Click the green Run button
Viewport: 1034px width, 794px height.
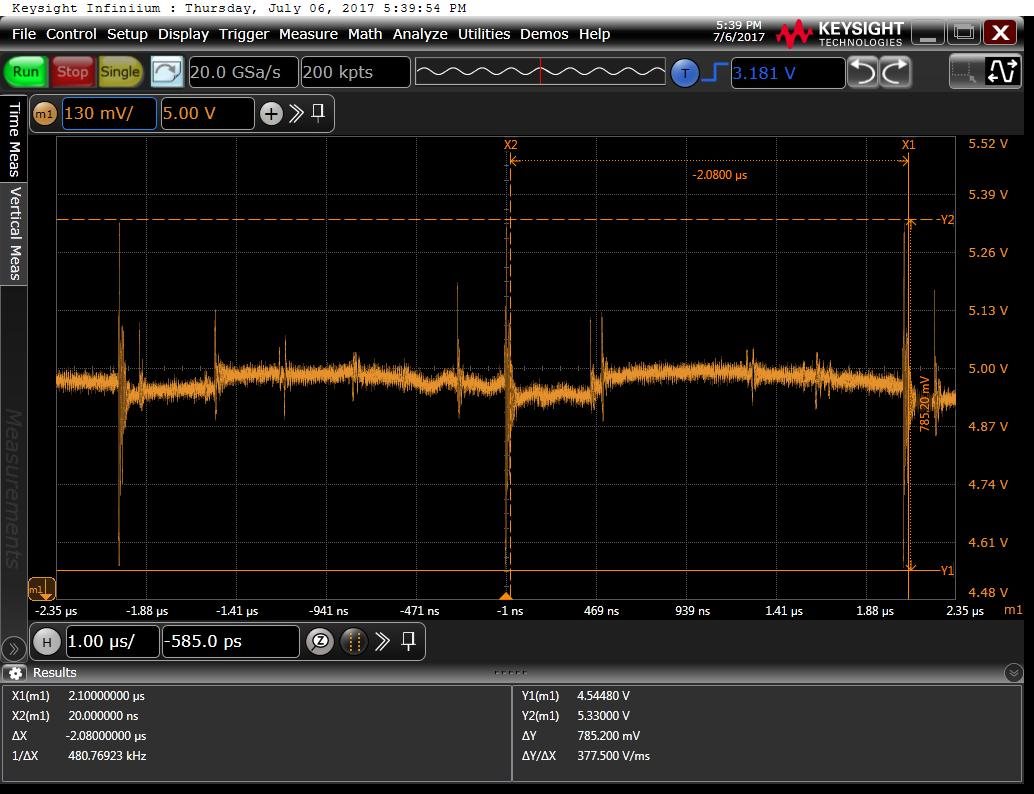pos(26,72)
